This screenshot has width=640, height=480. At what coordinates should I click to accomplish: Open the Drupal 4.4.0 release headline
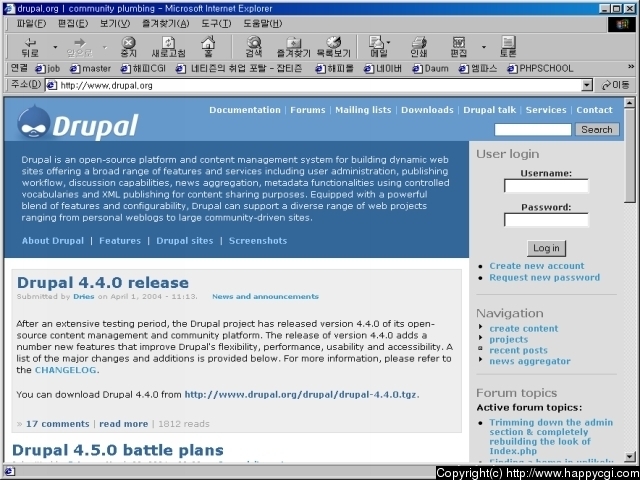(x=103, y=282)
